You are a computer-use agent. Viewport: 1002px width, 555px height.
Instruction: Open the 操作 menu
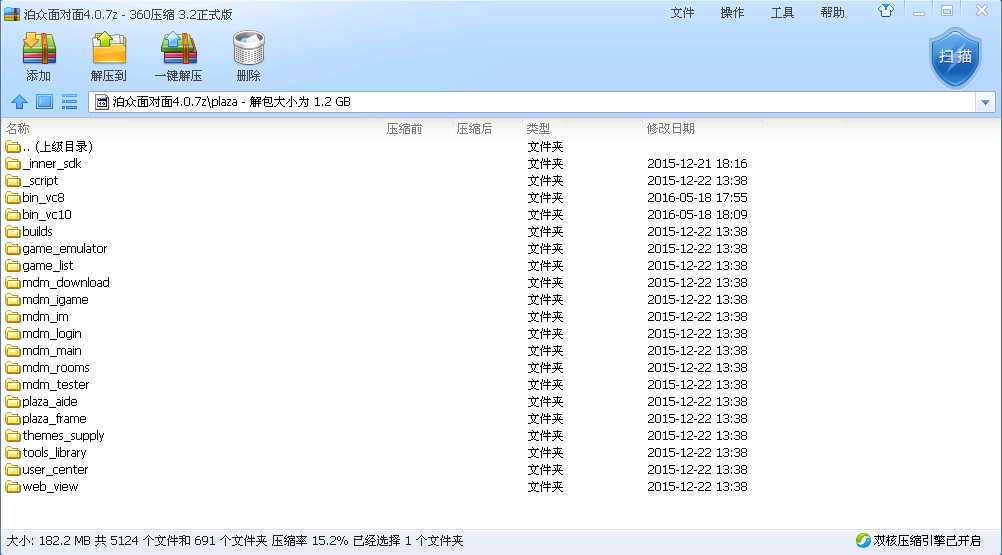(x=732, y=13)
